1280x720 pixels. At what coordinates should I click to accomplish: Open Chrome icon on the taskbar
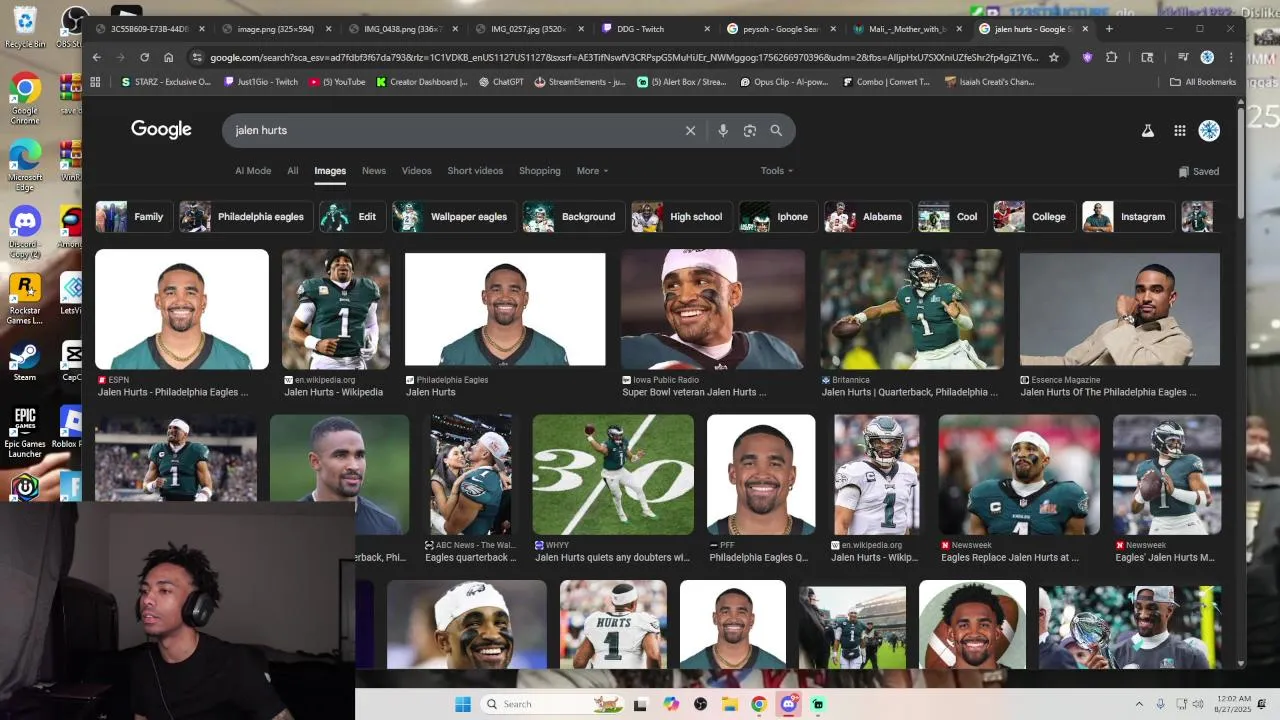point(759,704)
